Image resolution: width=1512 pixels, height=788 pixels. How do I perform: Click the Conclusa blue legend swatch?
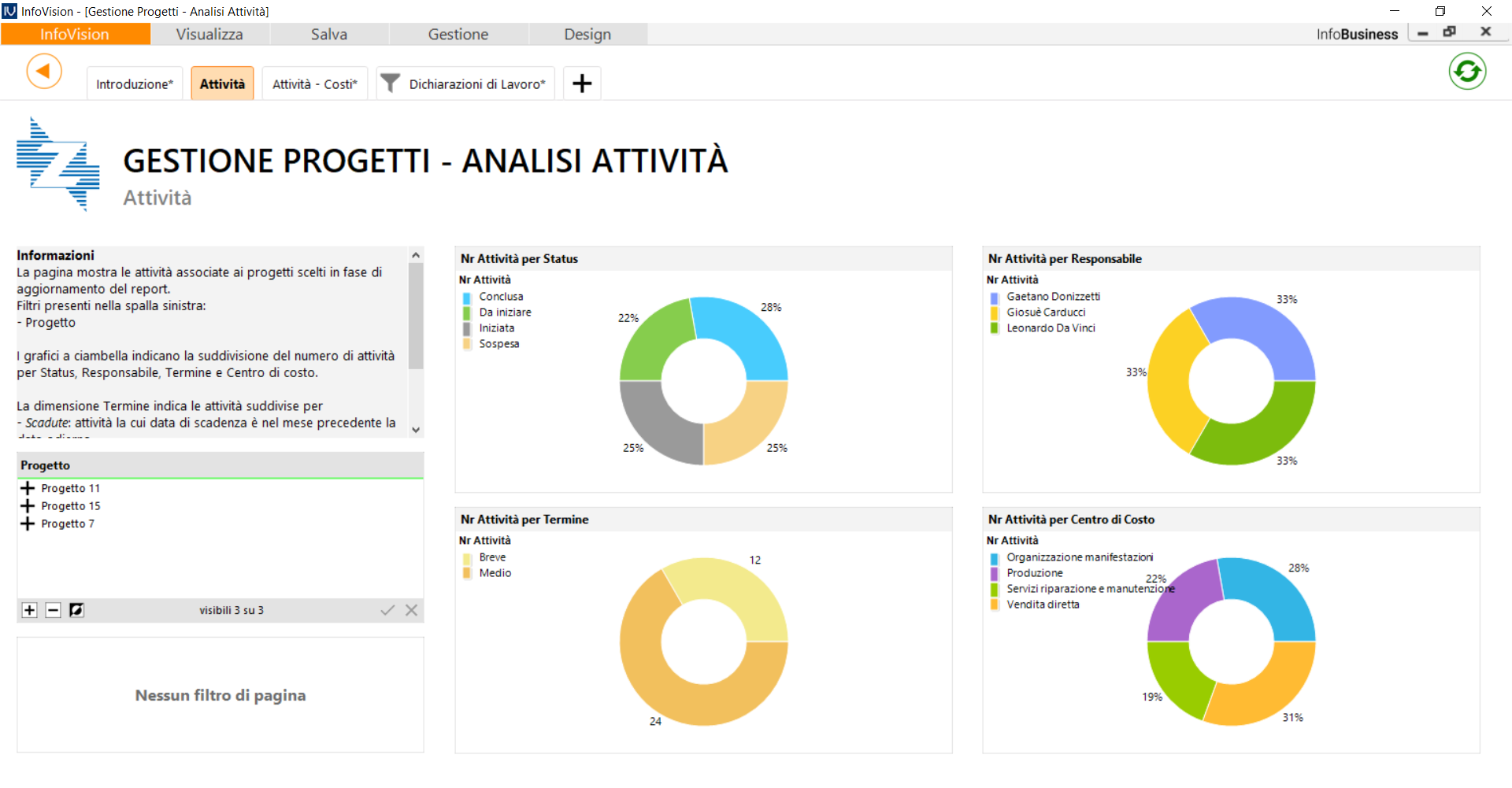click(x=467, y=298)
